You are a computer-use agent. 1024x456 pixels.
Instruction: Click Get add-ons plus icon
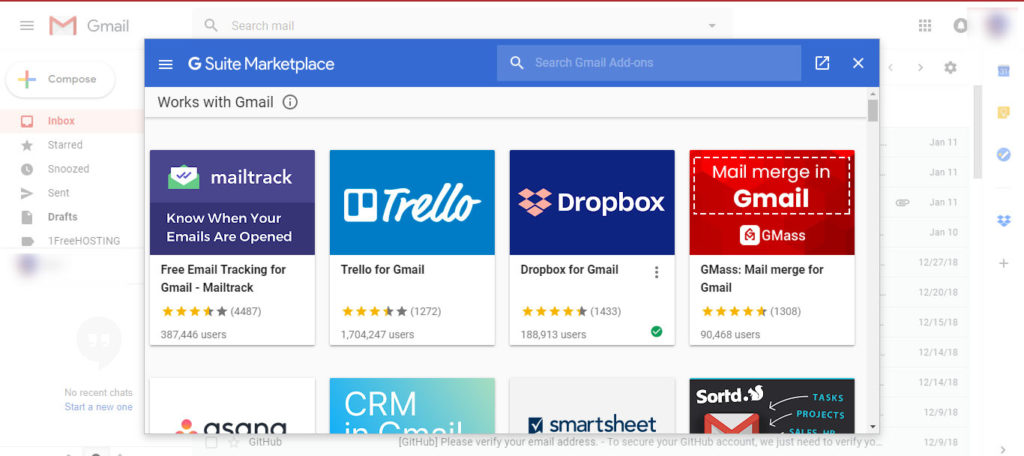pyautogui.click(x=1004, y=263)
